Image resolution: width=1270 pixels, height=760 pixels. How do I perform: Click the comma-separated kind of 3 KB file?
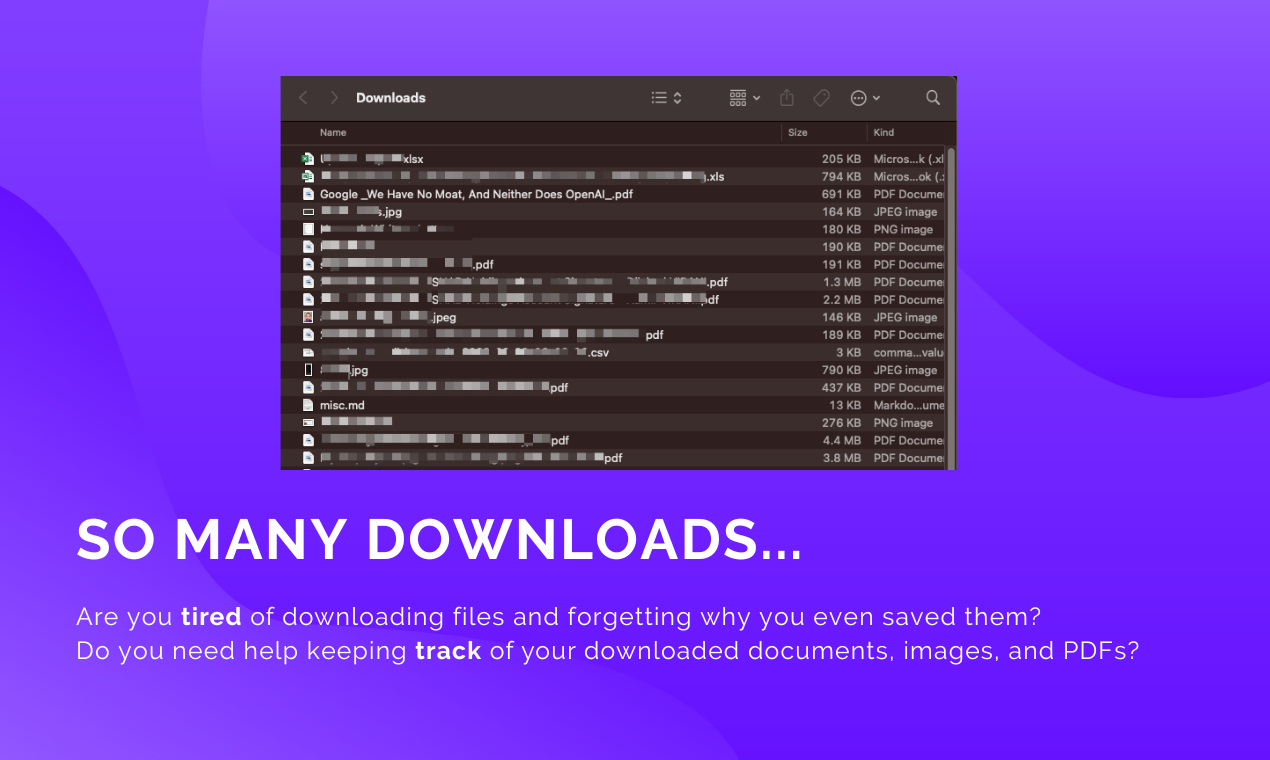[x=908, y=352]
